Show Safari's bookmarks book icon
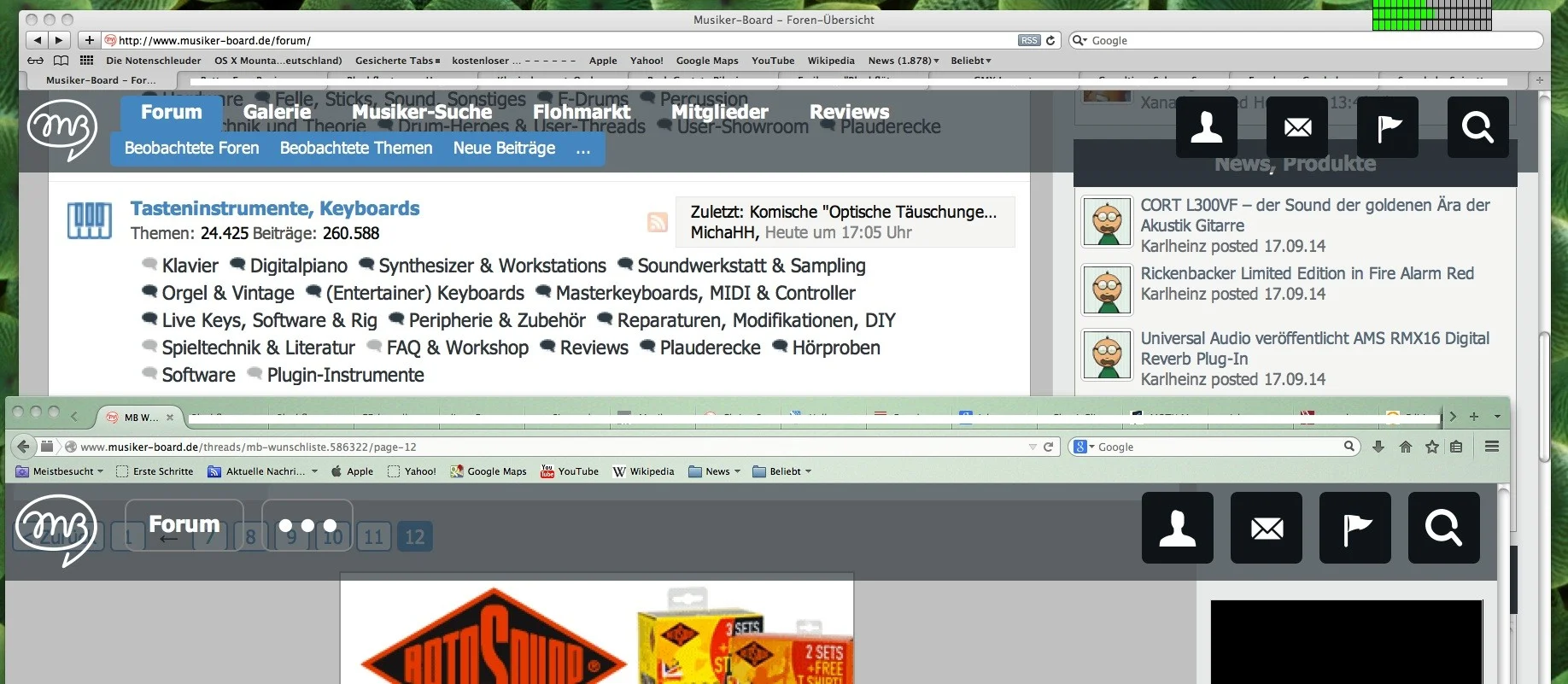Image resolution: width=1568 pixels, height=684 pixels. coord(61,61)
